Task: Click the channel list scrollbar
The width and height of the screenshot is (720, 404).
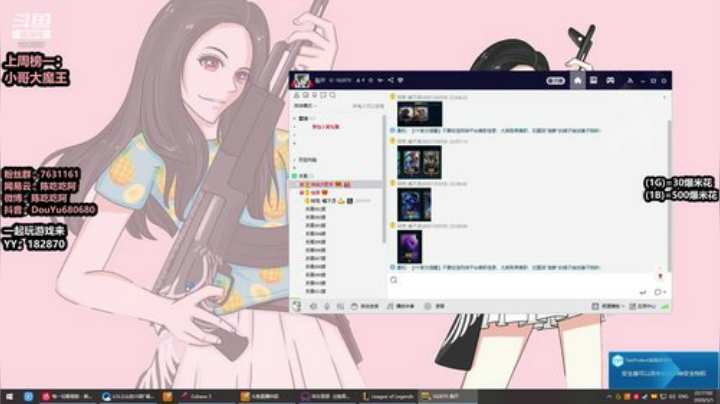Action: point(384,179)
